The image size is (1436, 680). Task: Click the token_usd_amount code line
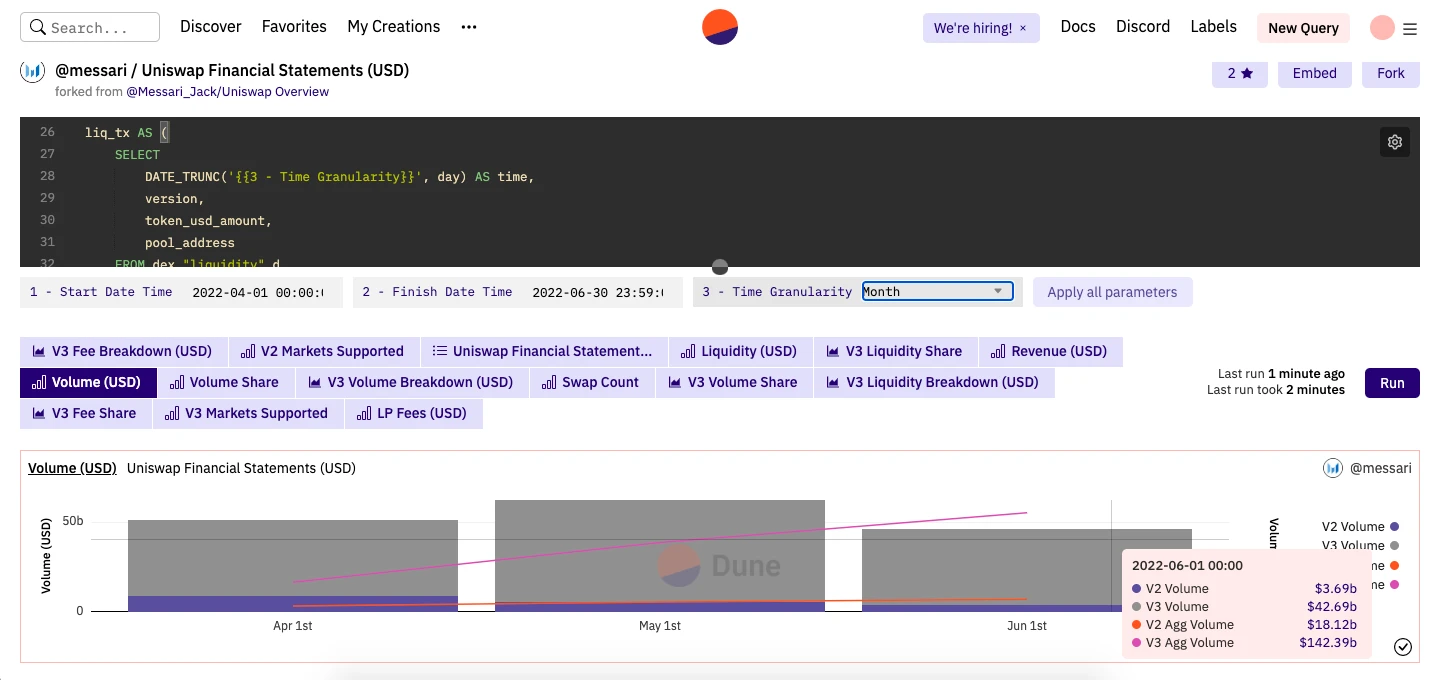tap(208, 221)
